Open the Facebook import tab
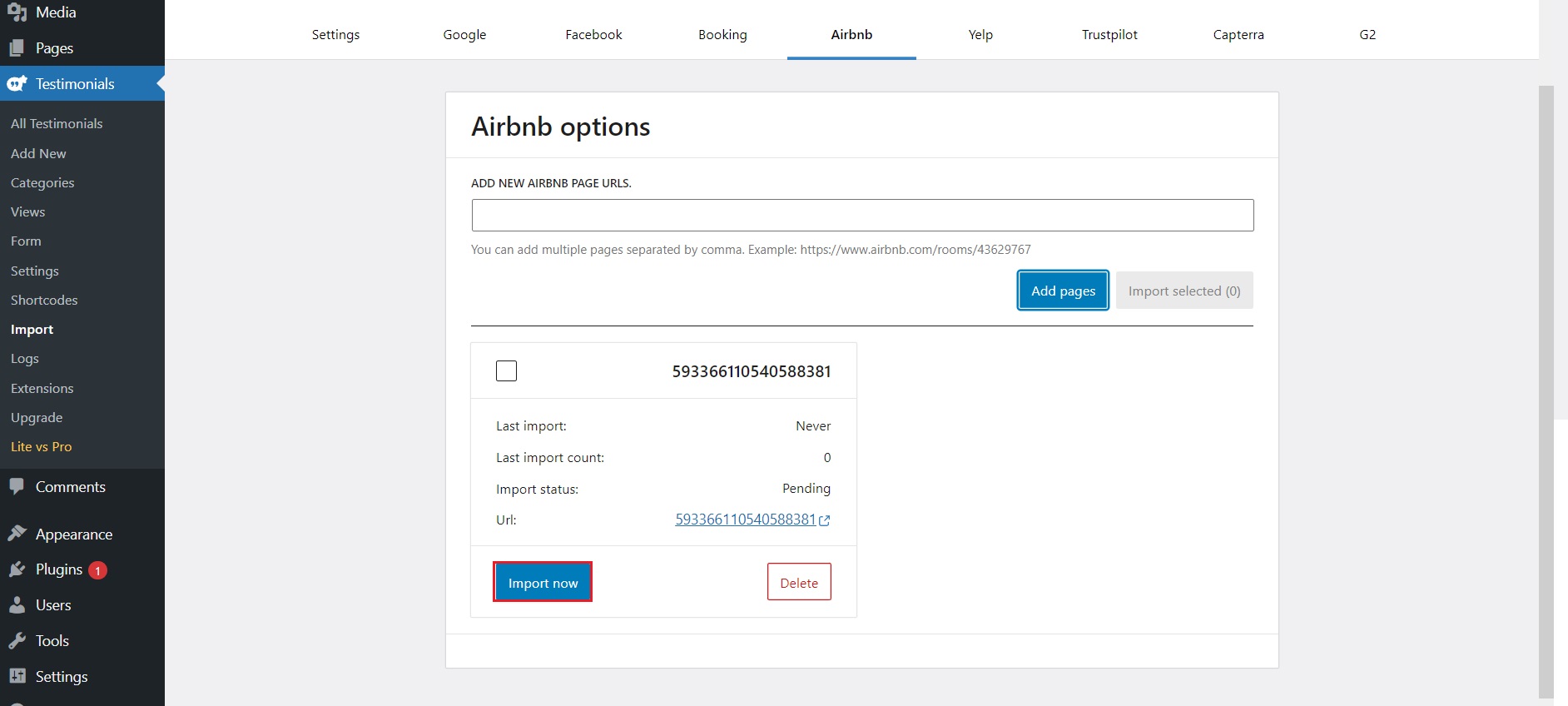Screen dimensions: 1568x706 click(593, 34)
